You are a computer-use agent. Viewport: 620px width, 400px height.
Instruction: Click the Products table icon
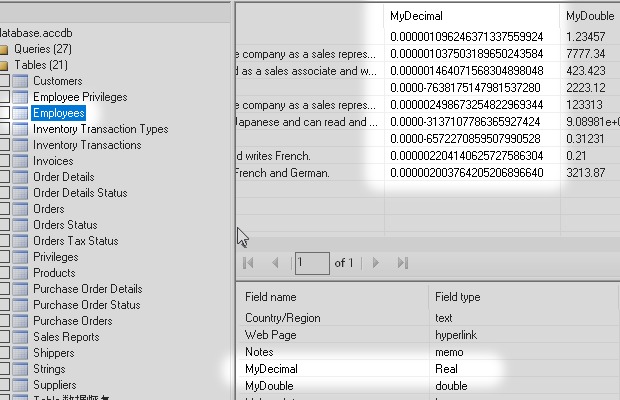click(x=20, y=273)
